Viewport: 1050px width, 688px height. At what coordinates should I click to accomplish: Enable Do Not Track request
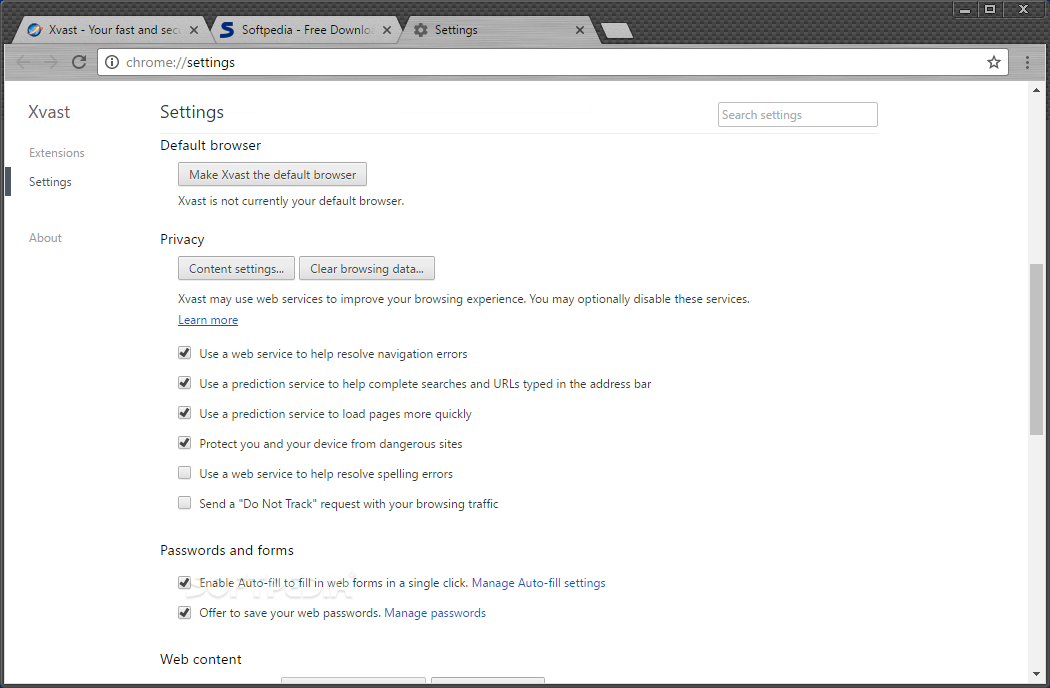pos(184,503)
